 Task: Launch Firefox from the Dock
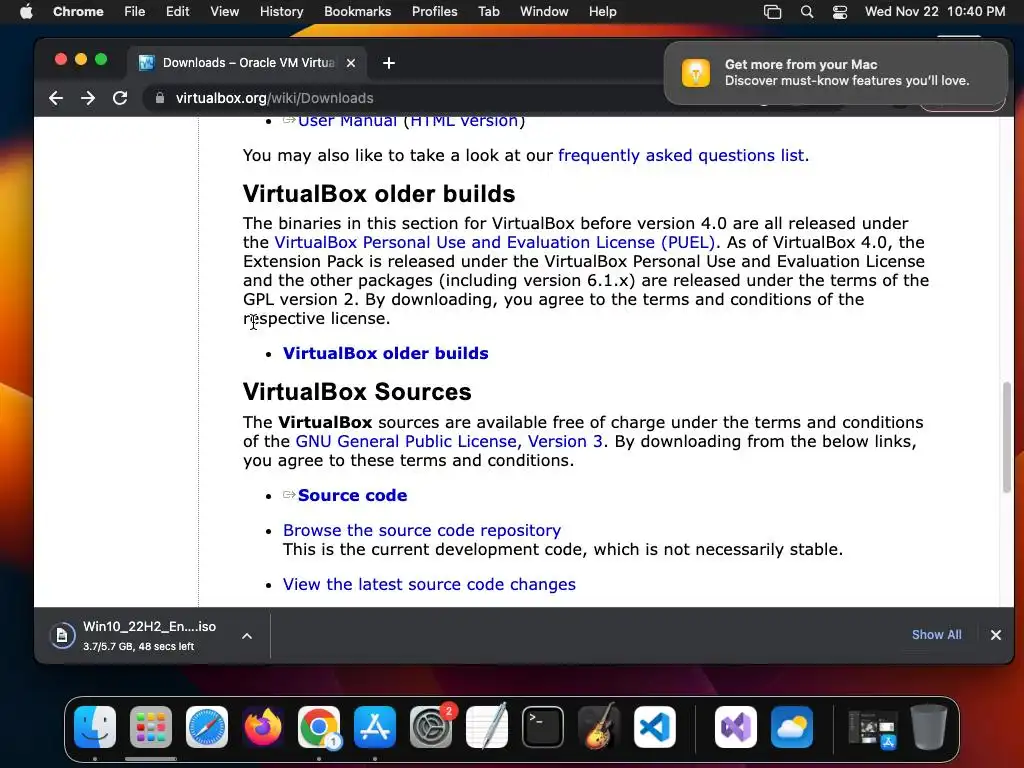(263, 727)
